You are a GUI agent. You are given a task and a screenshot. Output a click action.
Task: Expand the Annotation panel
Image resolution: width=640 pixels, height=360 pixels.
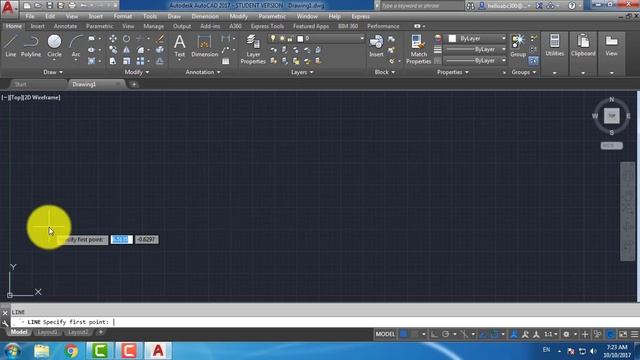click(x=203, y=72)
